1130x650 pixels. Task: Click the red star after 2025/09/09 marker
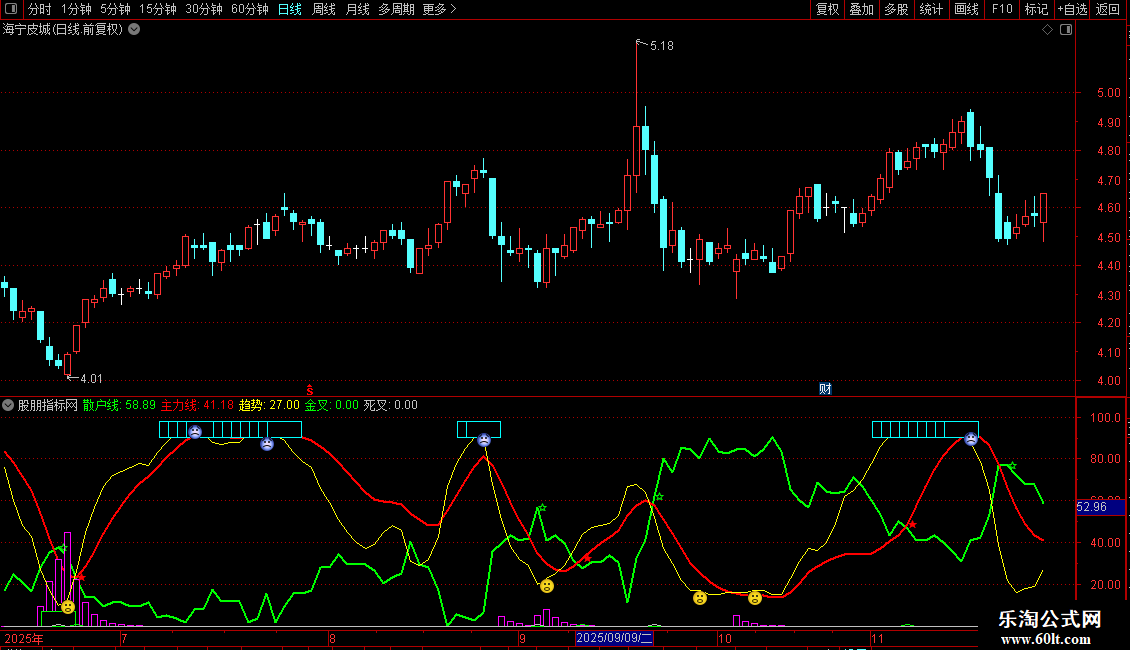coord(587,558)
